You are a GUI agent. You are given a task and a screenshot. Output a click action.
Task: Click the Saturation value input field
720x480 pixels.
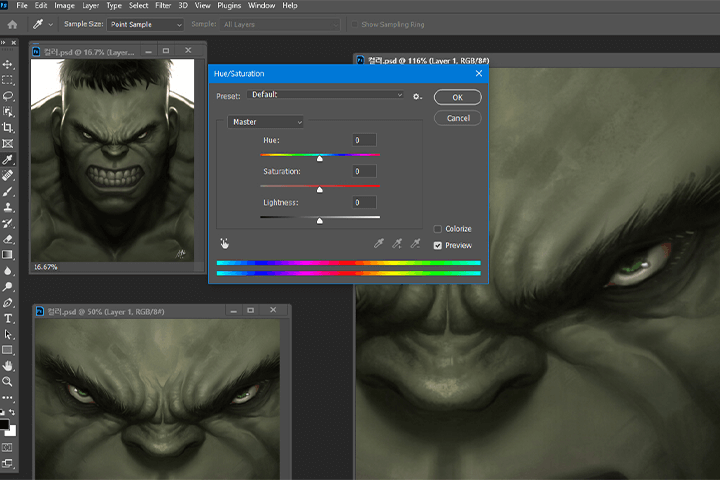click(x=365, y=171)
